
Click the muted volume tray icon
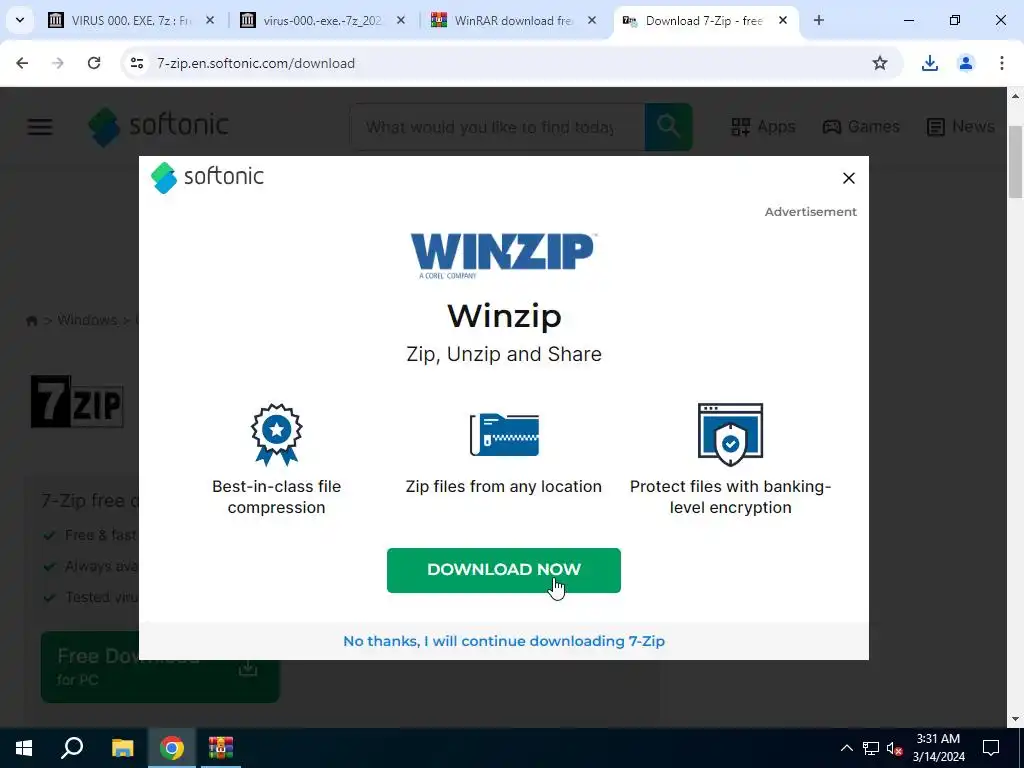click(895, 748)
